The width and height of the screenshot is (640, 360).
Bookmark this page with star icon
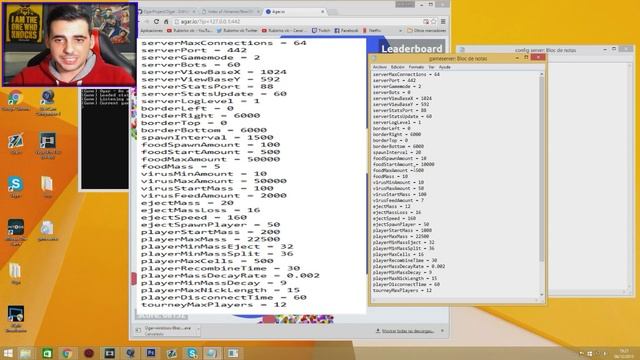tap(434, 21)
